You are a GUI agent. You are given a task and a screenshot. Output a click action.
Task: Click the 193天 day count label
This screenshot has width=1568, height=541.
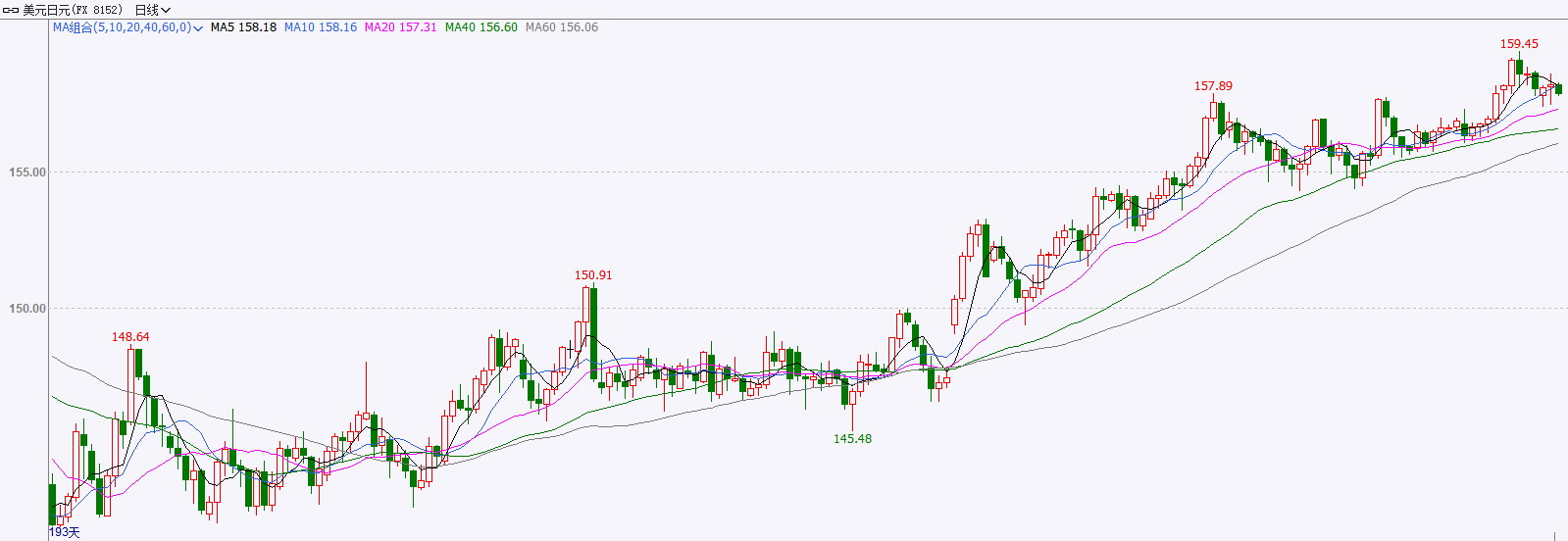[65, 532]
